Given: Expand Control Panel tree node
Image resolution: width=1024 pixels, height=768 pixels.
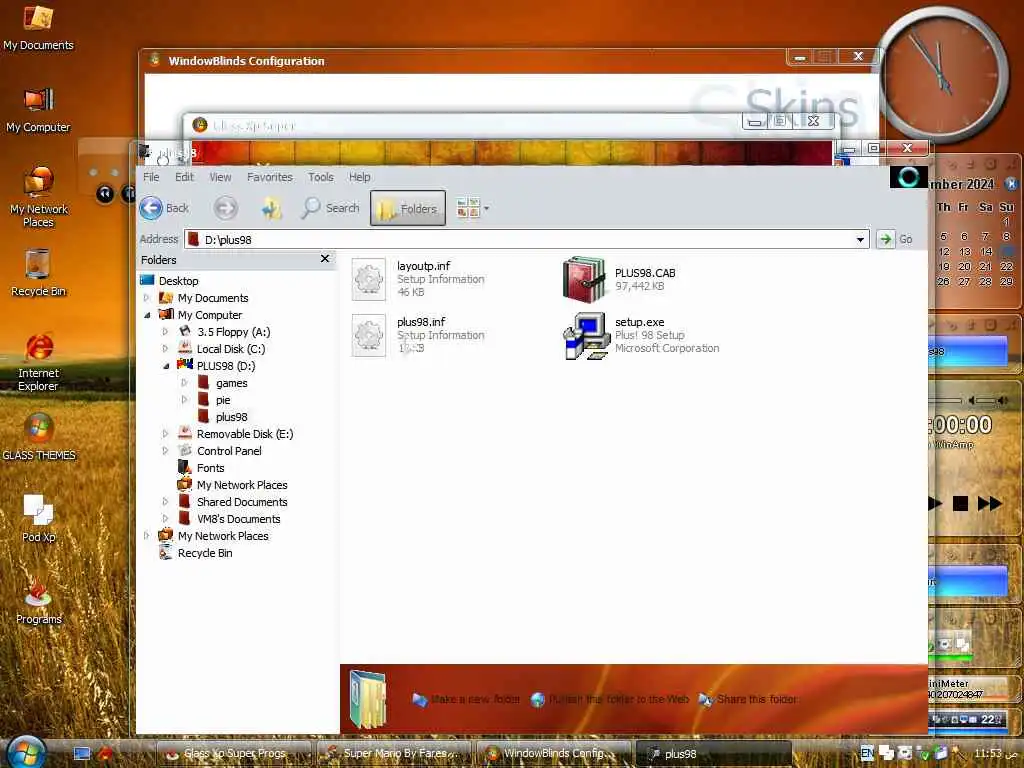Looking at the screenshot, I should (165, 451).
